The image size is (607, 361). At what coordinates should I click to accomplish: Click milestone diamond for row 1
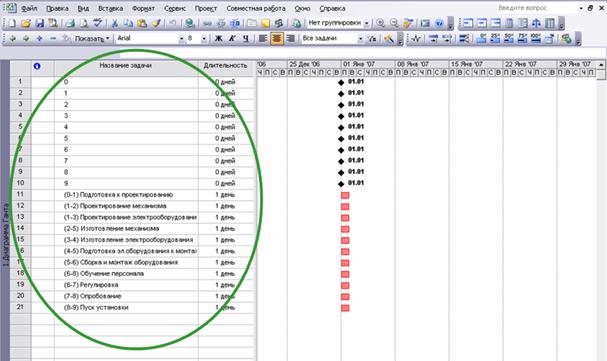341,82
